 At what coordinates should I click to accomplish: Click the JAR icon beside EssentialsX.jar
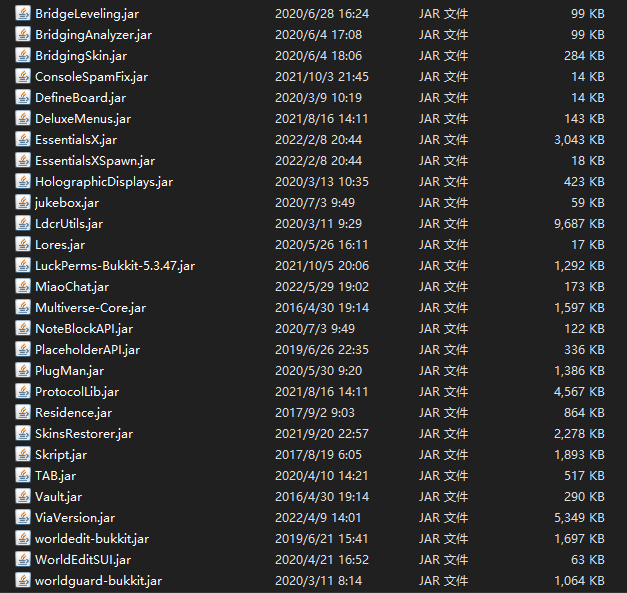[x=23, y=140]
